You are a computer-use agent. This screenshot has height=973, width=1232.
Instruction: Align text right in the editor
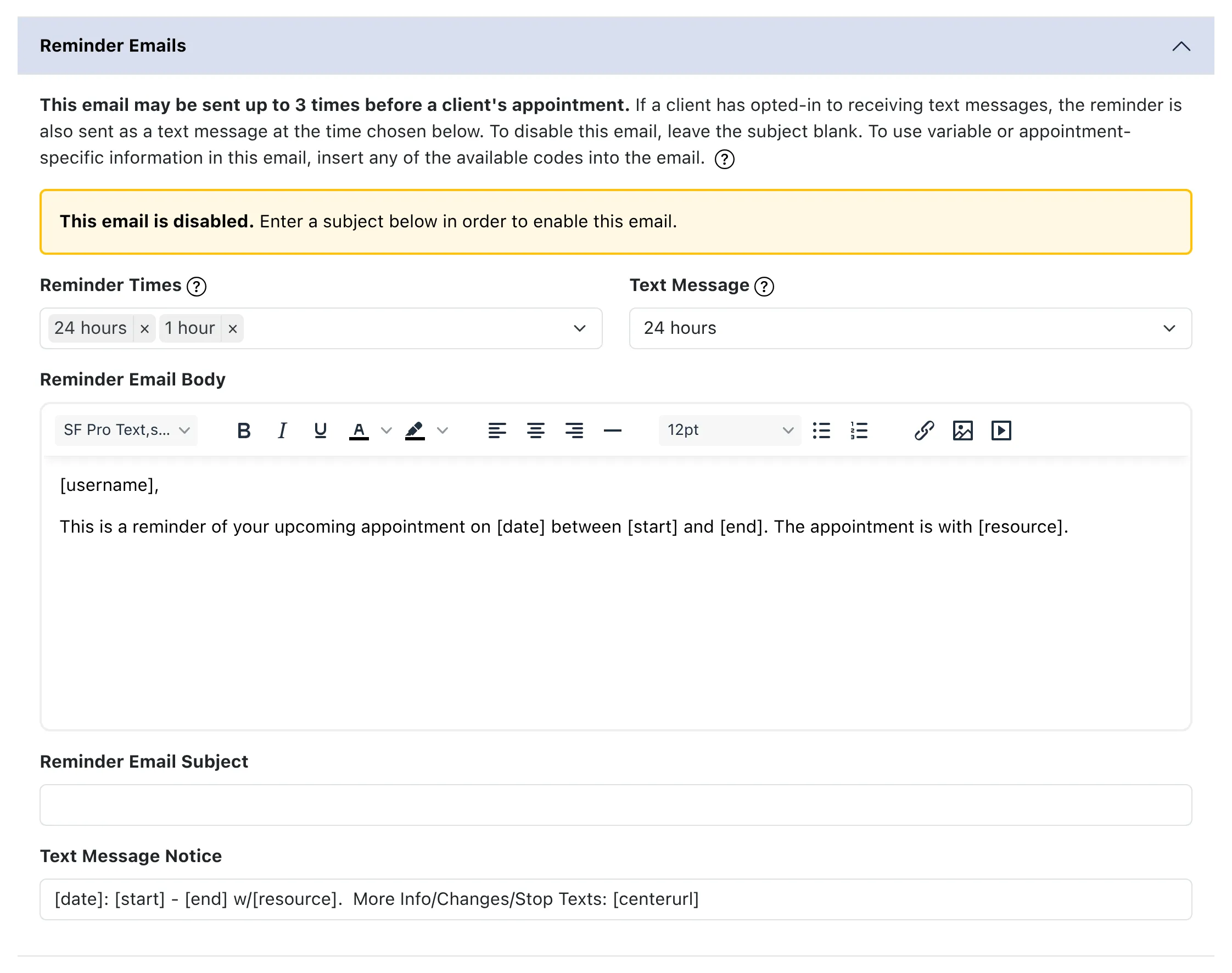574,430
